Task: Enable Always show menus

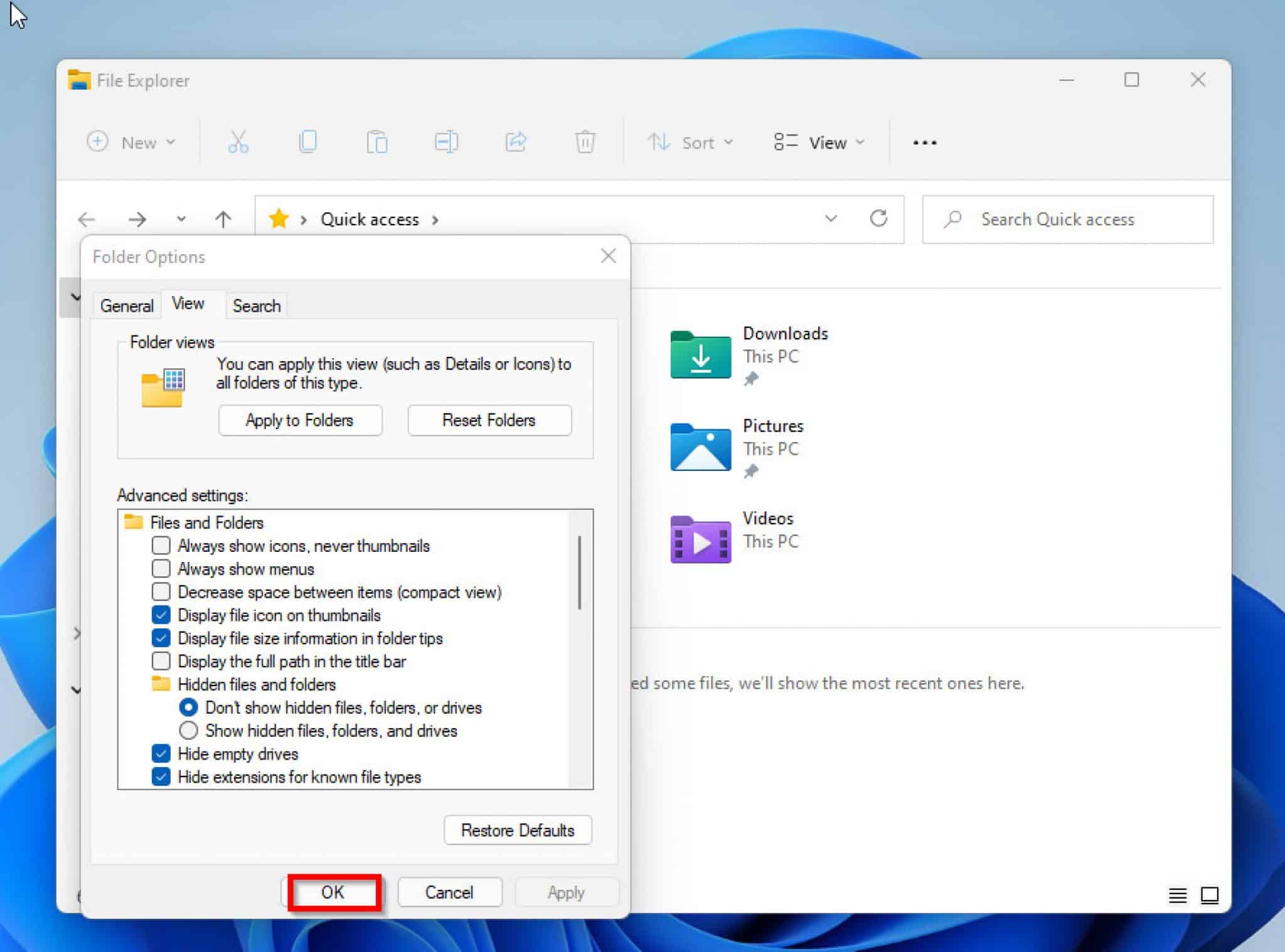Action: pos(161,568)
